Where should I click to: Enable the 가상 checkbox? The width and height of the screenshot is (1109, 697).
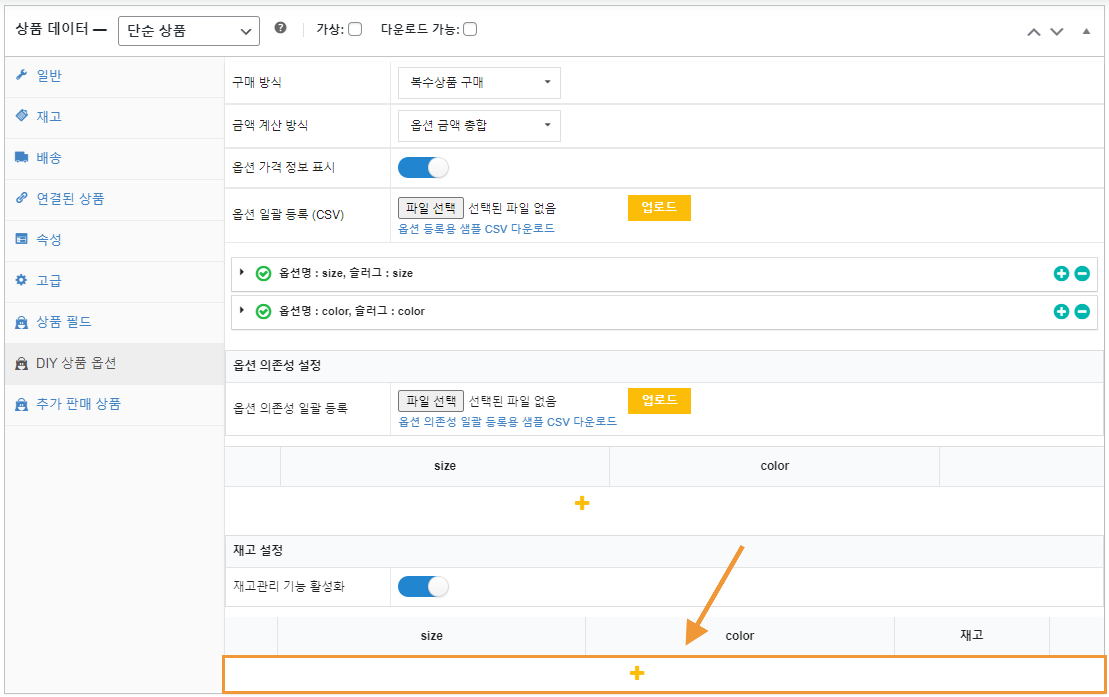(355, 29)
